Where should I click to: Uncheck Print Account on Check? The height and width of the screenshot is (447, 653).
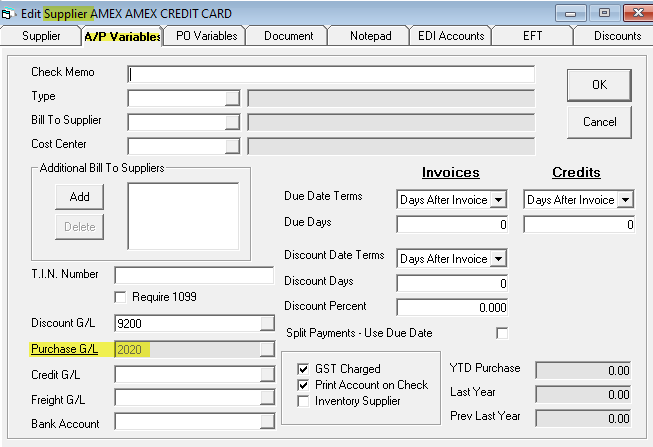[303, 385]
